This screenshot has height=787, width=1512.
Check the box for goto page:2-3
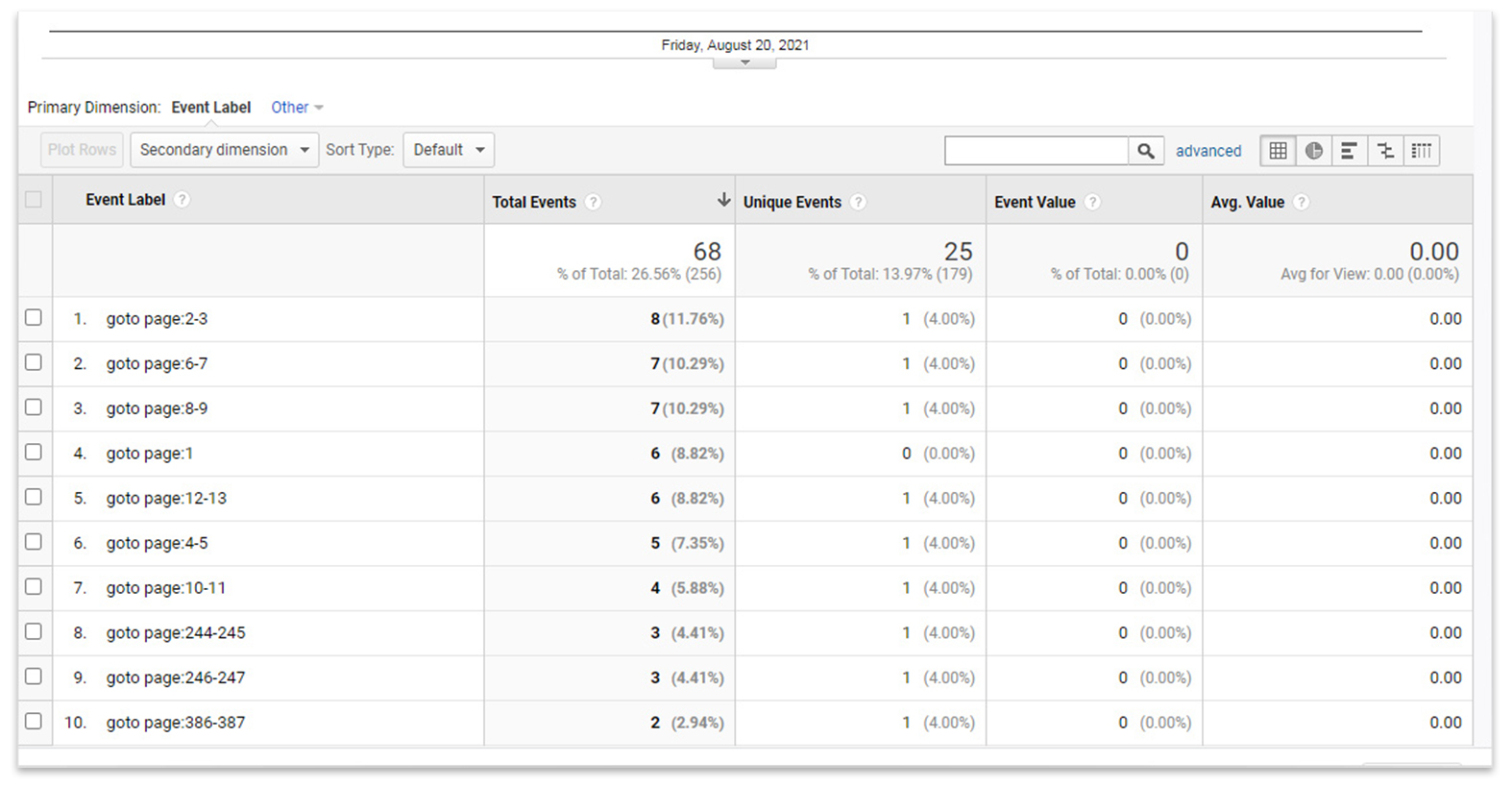[x=34, y=318]
